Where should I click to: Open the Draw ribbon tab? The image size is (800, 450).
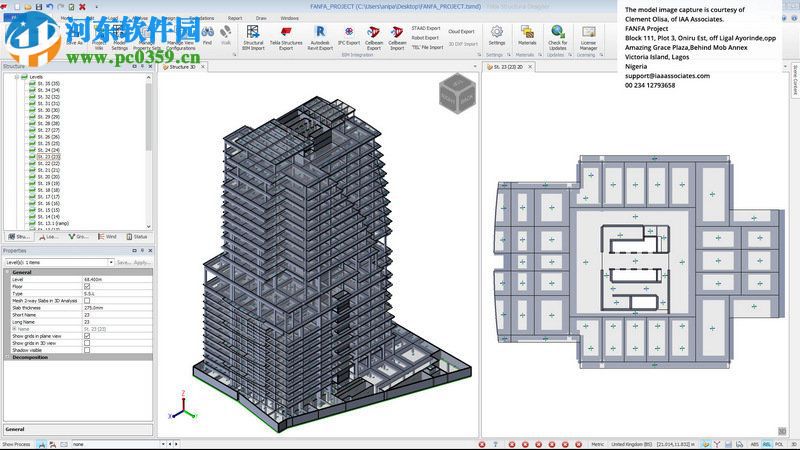(x=261, y=18)
